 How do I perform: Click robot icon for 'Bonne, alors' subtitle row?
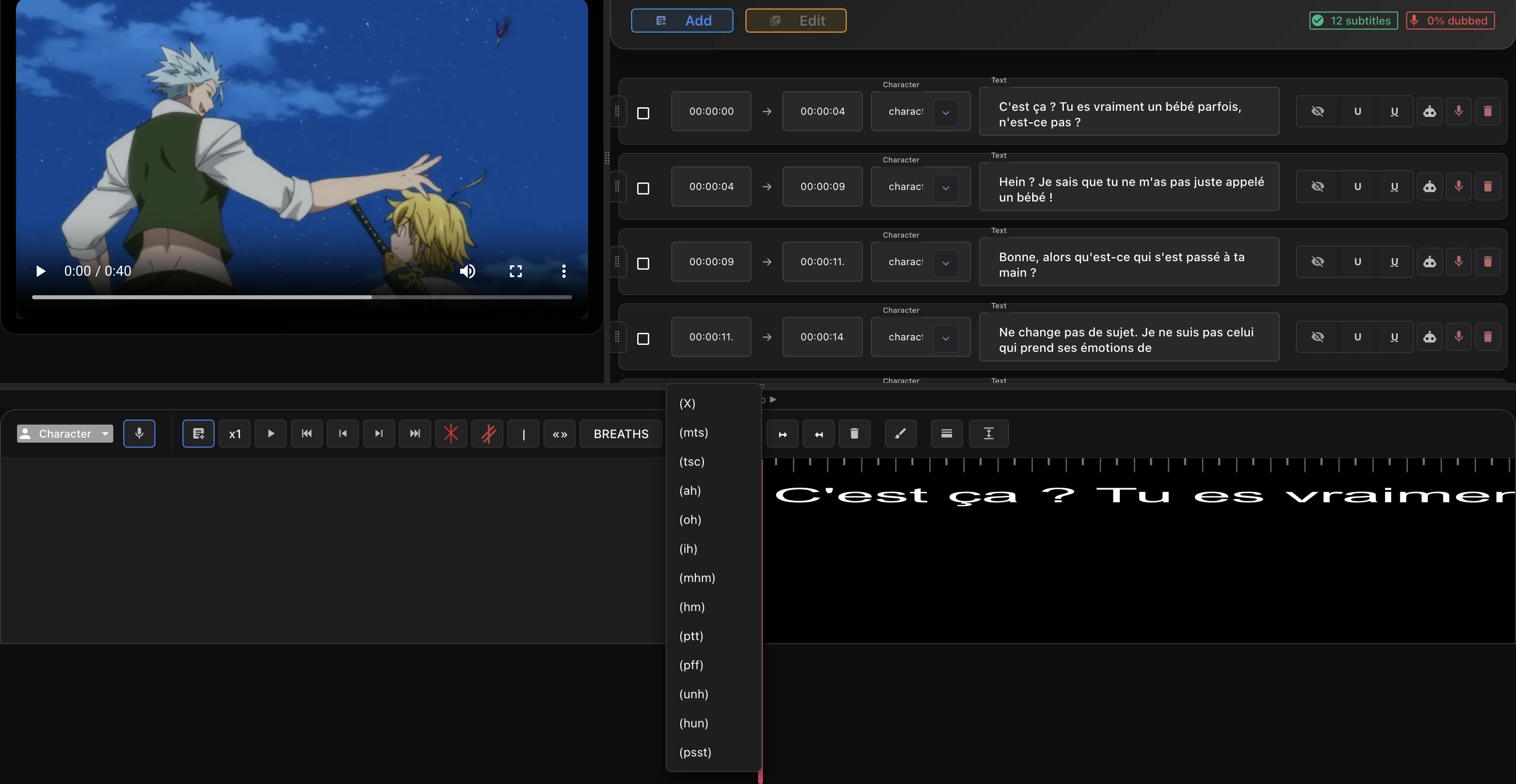pos(1429,262)
